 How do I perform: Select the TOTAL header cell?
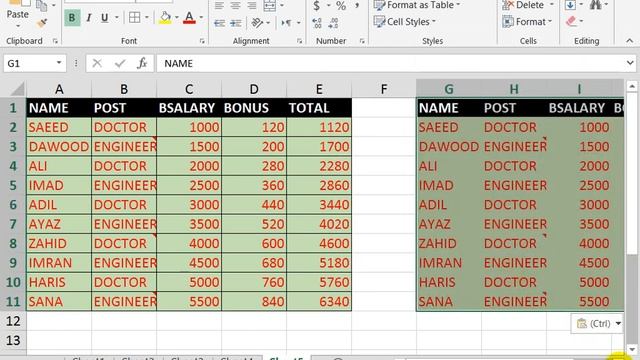click(x=319, y=108)
